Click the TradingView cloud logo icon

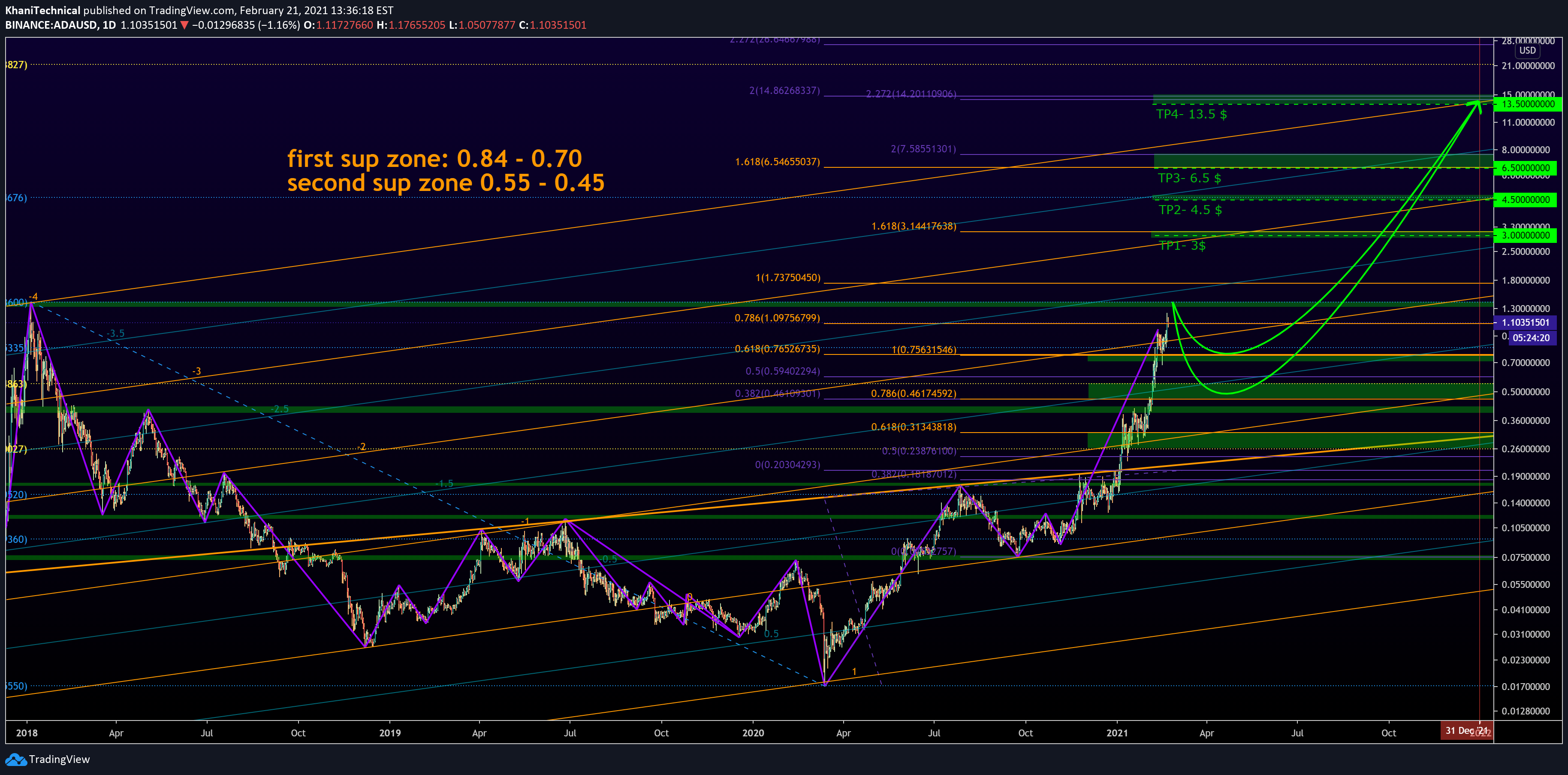(x=16, y=759)
